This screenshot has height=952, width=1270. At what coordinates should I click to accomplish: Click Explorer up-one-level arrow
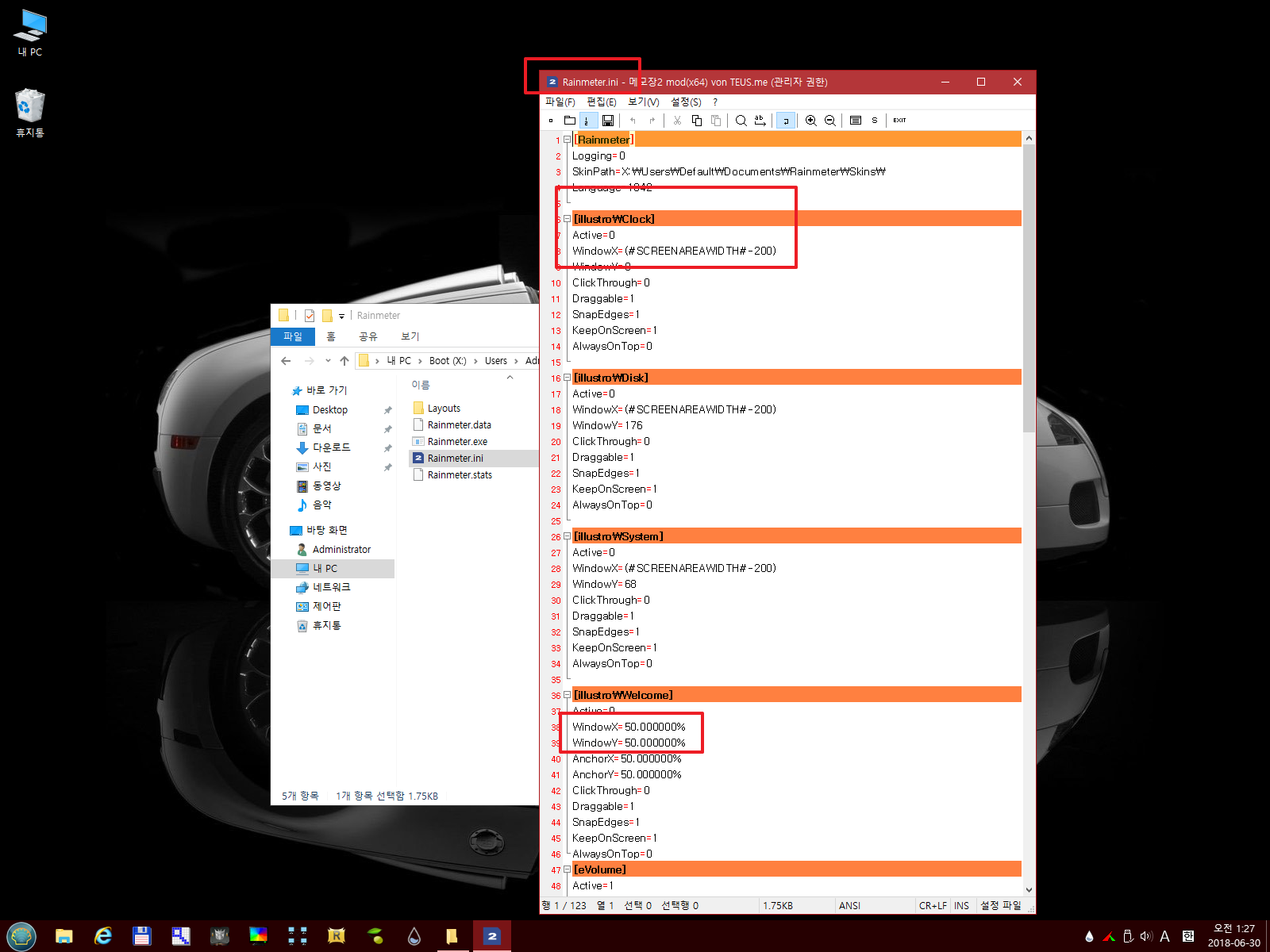tap(344, 361)
